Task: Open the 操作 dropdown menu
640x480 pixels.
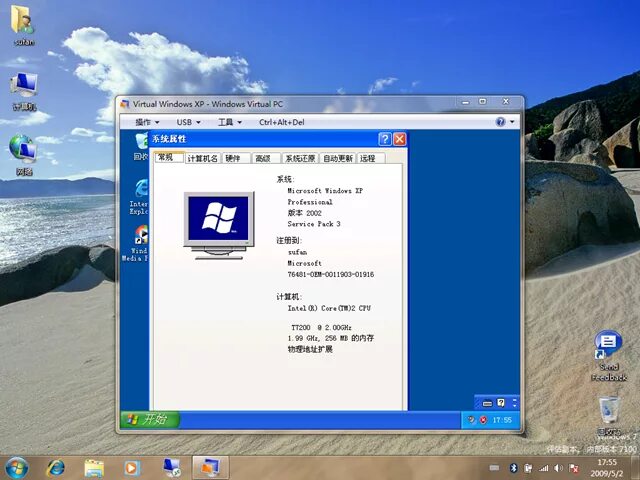Action: tap(147, 122)
